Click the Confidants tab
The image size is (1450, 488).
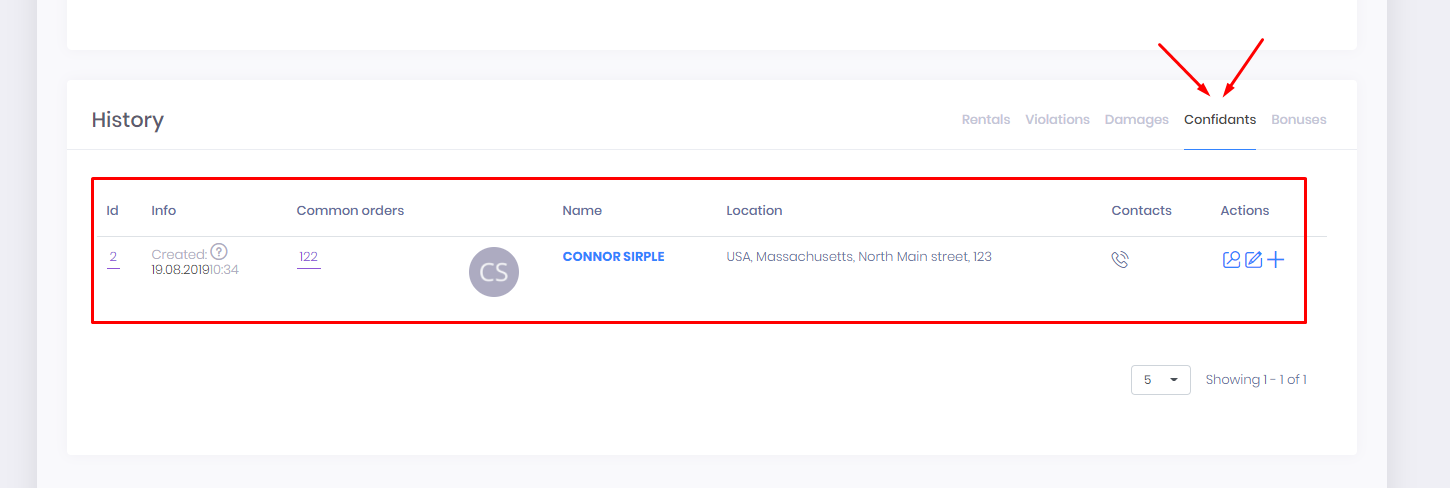1219,119
